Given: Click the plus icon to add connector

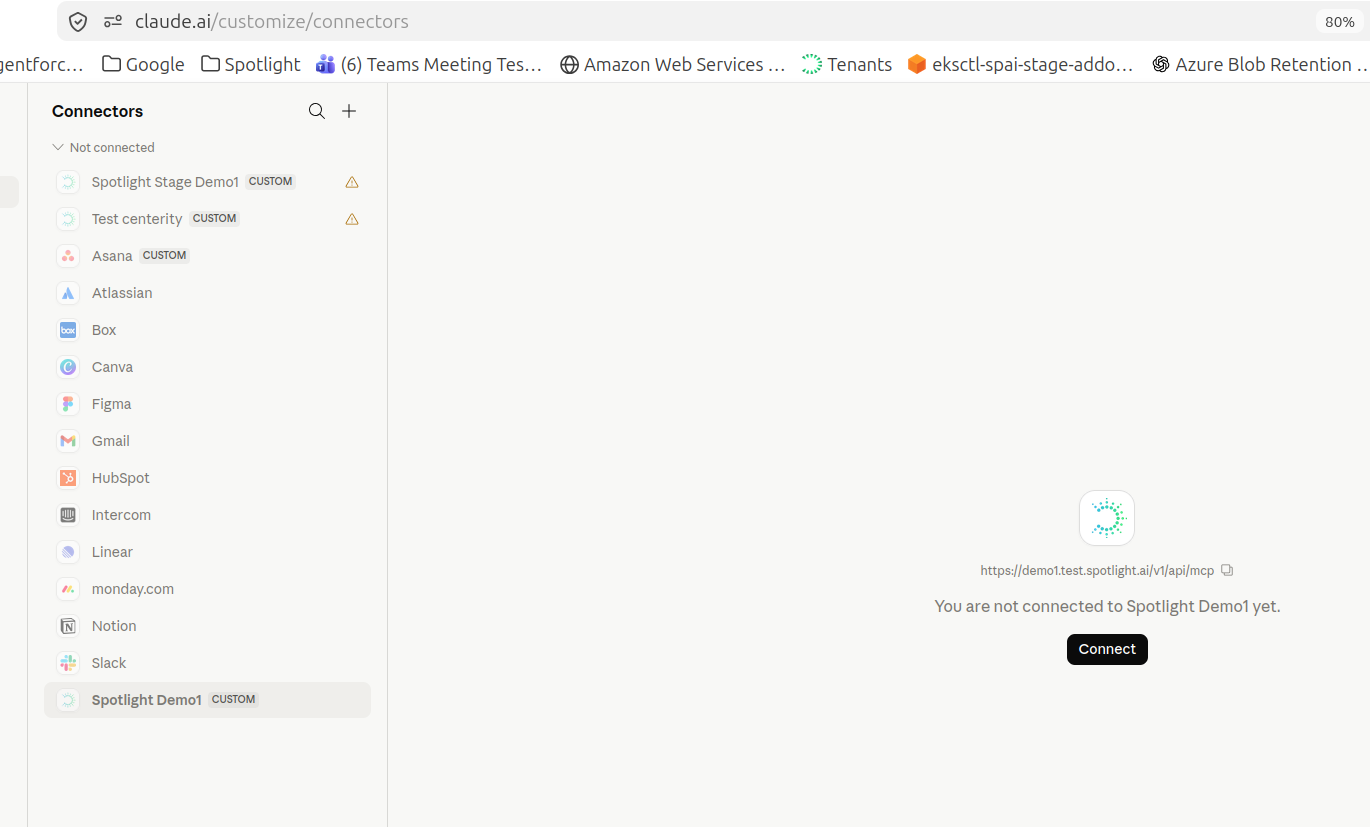Looking at the screenshot, I should click(349, 111).
